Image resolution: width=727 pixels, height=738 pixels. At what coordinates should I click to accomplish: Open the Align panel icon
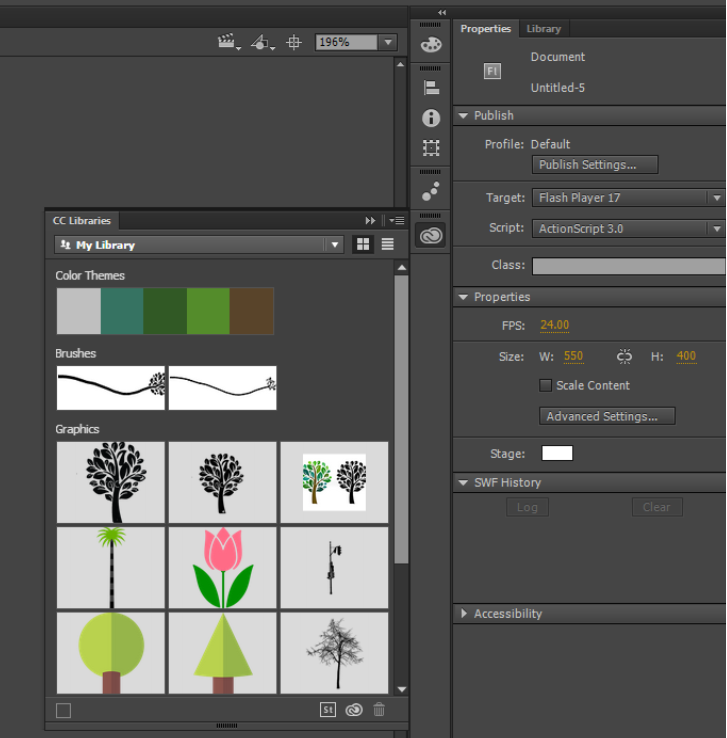pyautogui.click(x=431, y=88)
